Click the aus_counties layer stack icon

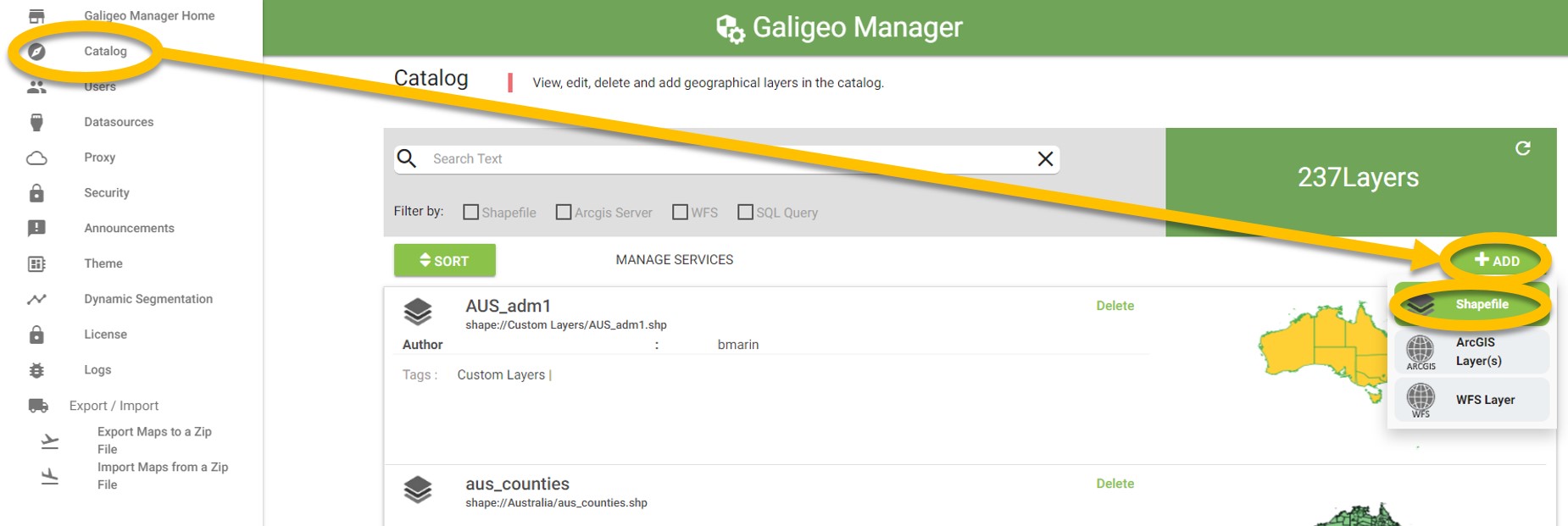[418, 490]
